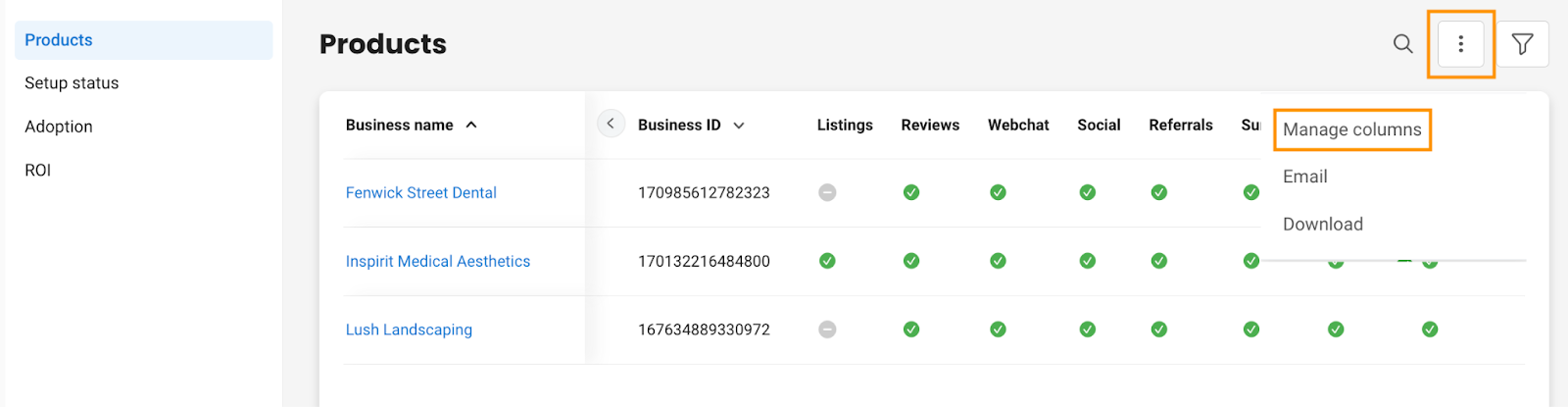Choose Download from the options menu
This screenshot has width=1568, height=407.
click(x=1323, y=224)
